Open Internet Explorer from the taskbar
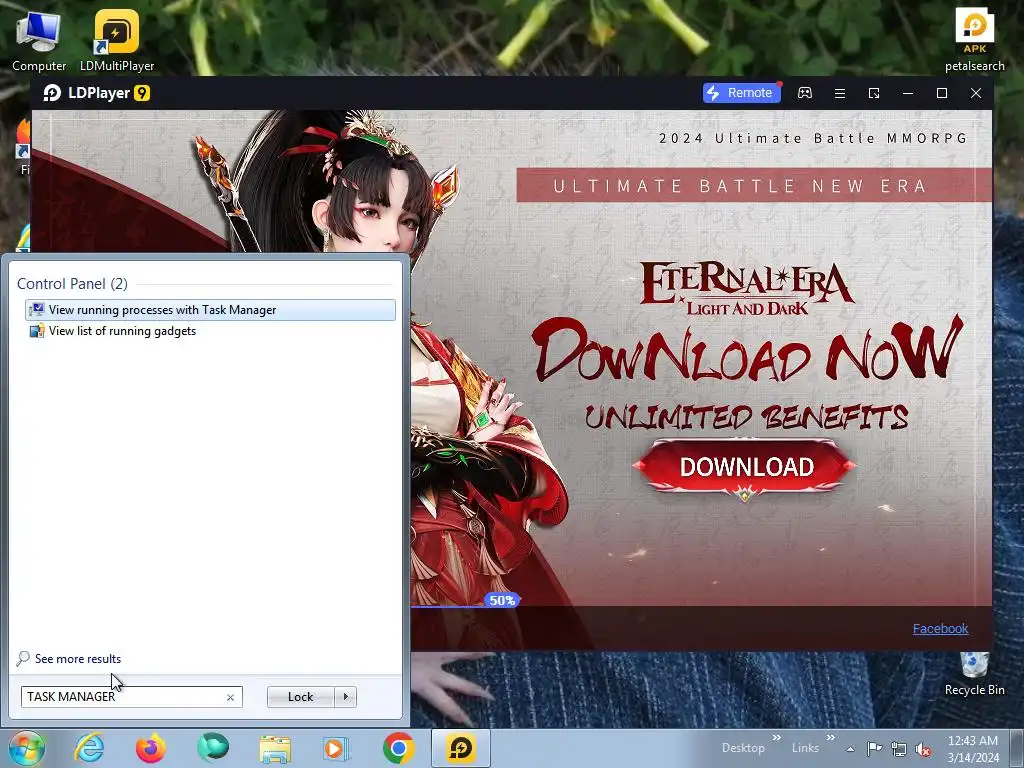1024x768 pixels. [x=89, y=748]
